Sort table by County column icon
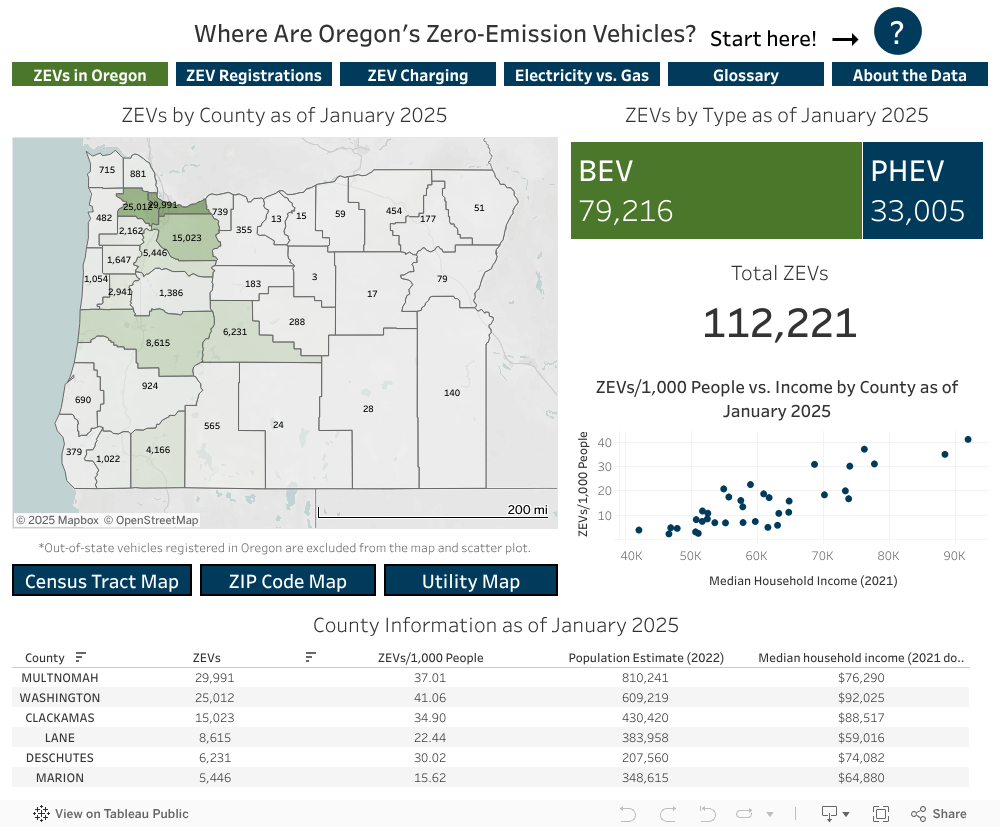1000x827 pixels. click(81, 657)
